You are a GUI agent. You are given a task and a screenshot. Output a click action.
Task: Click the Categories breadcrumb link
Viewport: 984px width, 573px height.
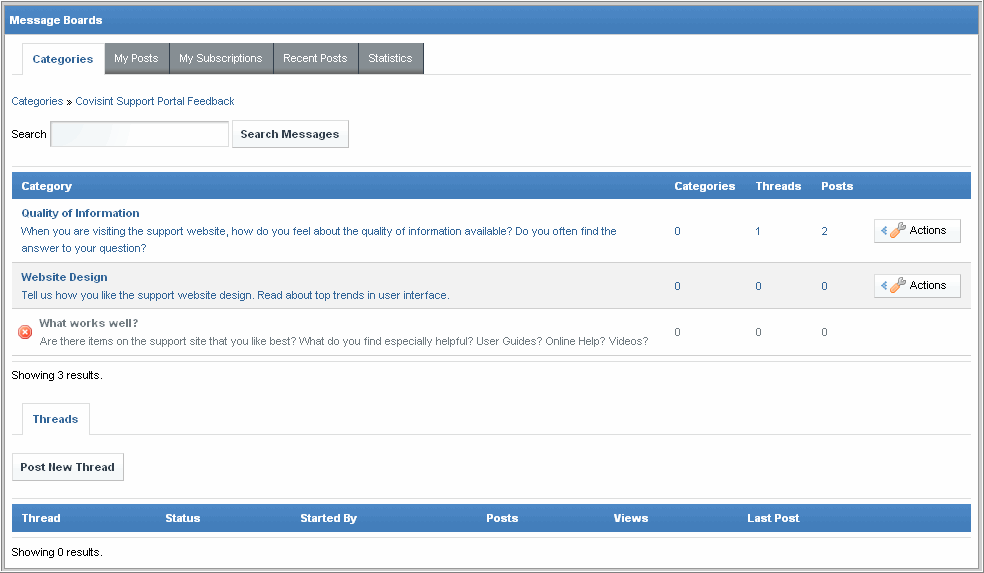coord(37,101)
